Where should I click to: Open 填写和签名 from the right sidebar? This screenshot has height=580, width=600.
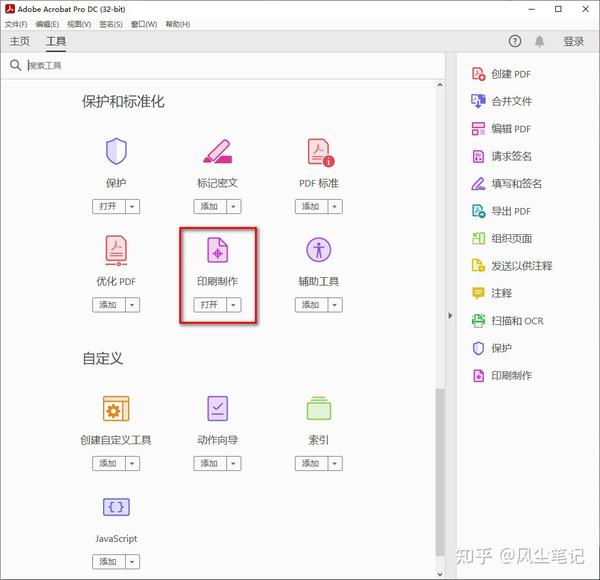506,184
